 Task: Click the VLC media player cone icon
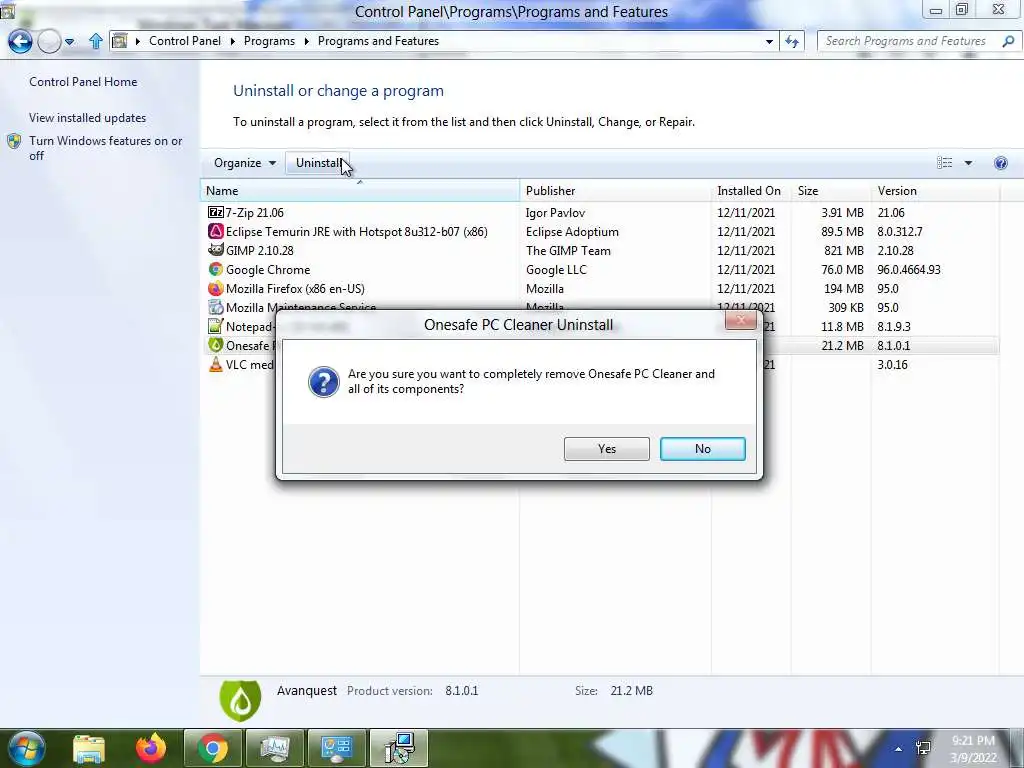click(216, 364)
